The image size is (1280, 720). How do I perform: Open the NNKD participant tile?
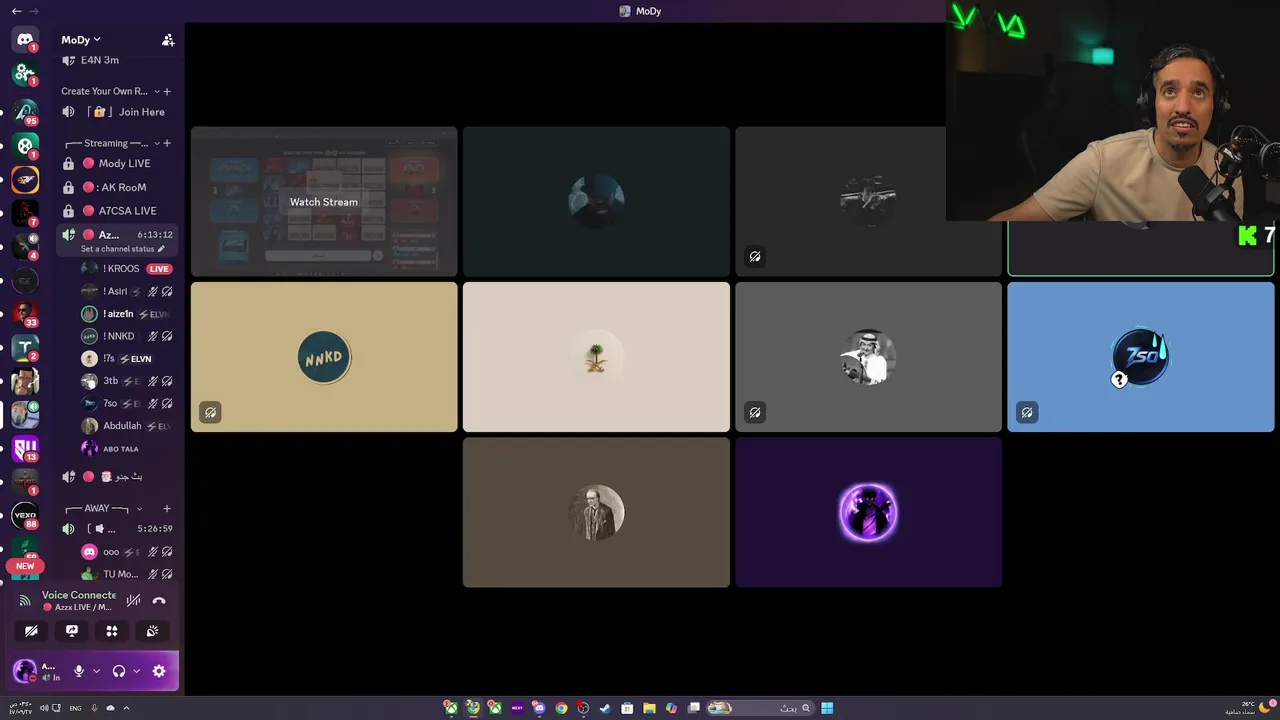click(x=324, y=357)
